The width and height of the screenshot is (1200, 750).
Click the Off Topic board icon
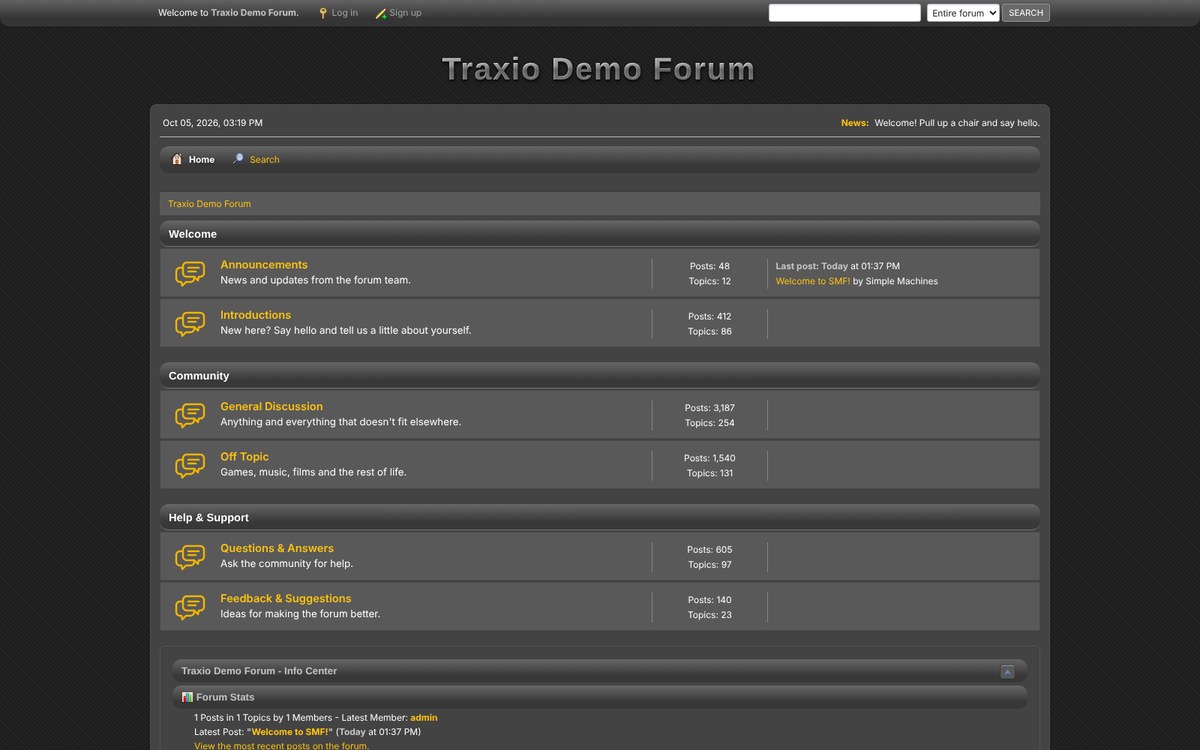tap(190, 465)
